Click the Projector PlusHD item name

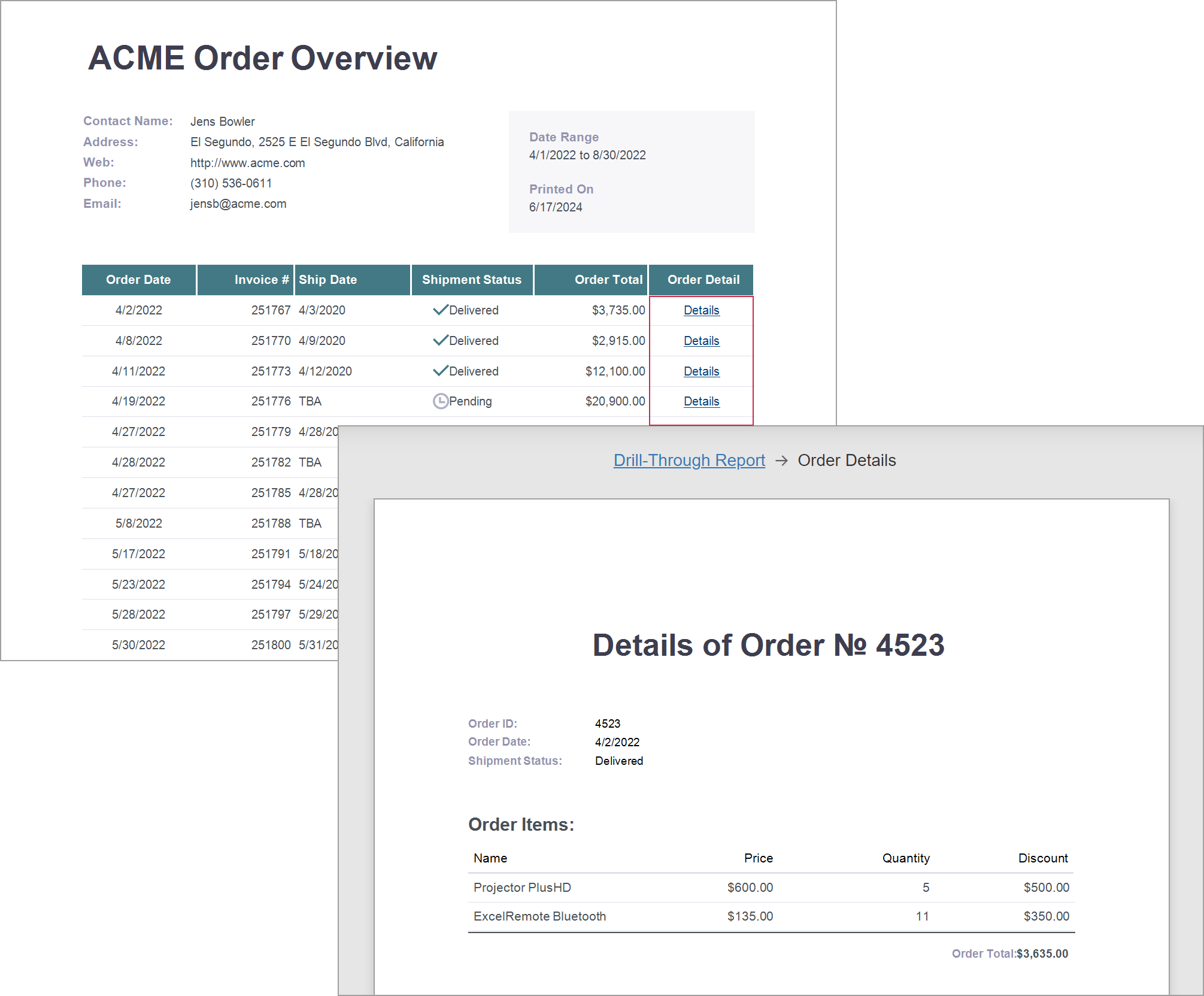tap(522, 888)
